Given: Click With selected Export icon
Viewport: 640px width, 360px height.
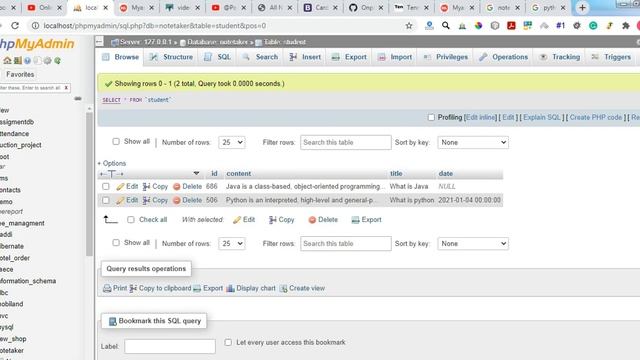Looking at the screenshot, I should 356,220.
